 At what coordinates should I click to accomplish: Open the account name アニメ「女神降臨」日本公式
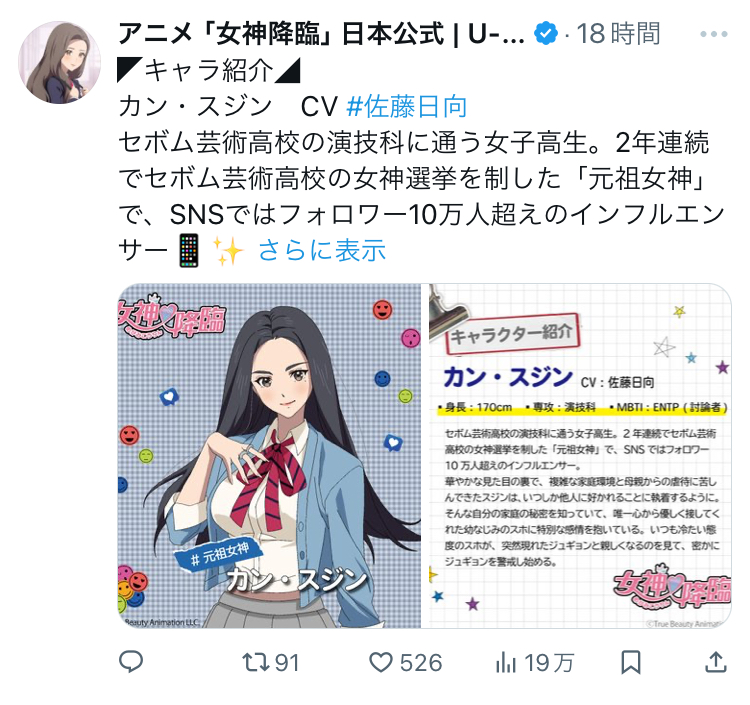321,34
